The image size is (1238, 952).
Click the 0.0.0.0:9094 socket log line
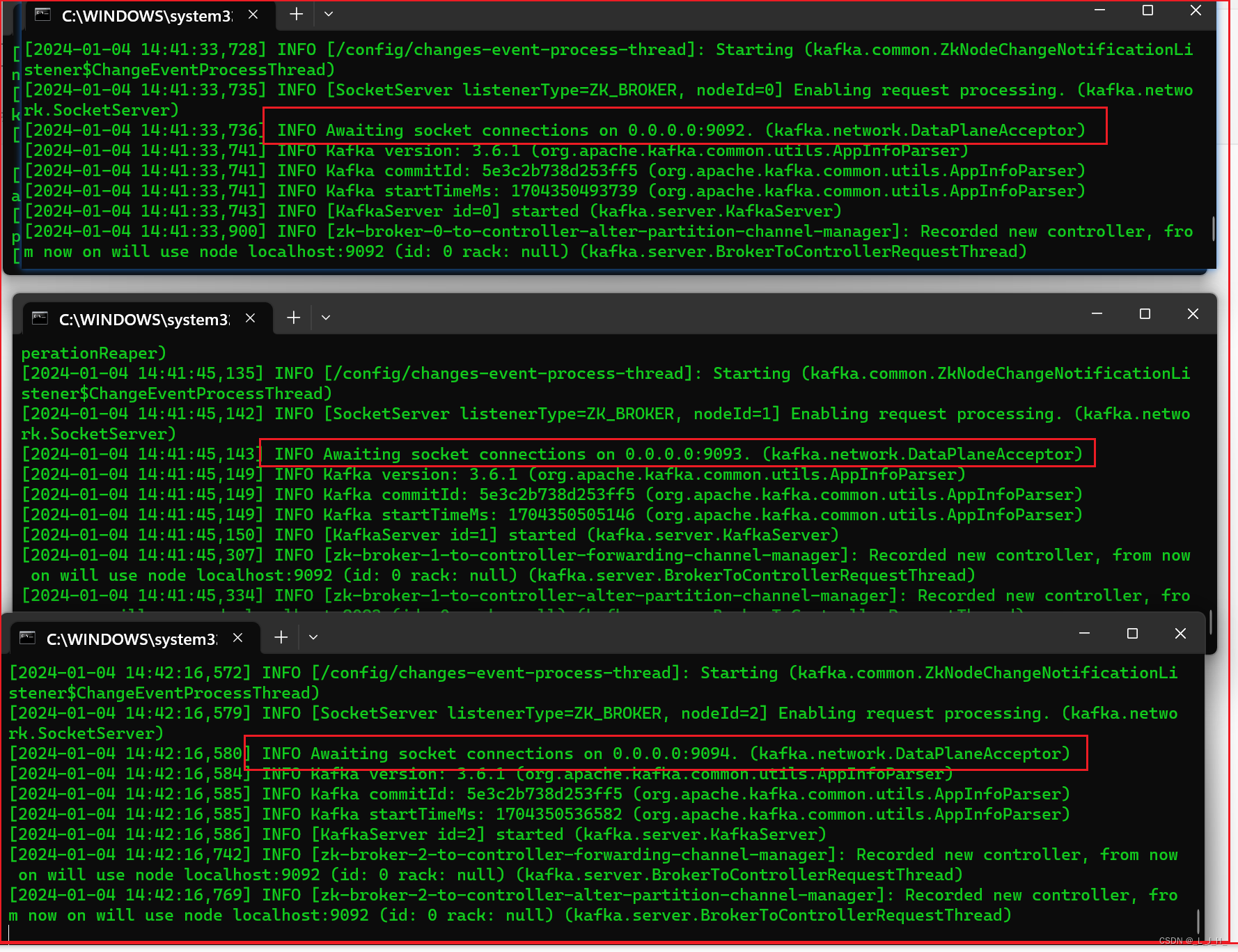click(540, 754)
